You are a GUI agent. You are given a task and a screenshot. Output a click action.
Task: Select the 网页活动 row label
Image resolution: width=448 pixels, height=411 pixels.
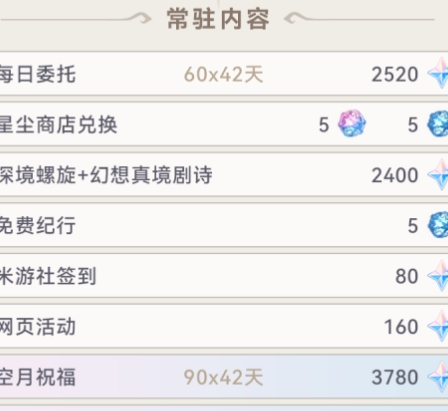[x=38, y=327]
